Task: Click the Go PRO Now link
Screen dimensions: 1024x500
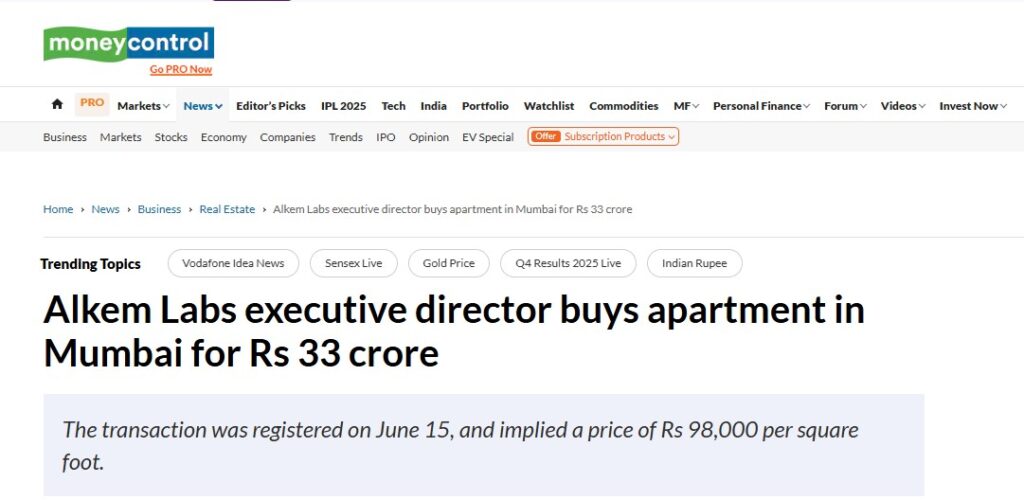Action: click(x=181, y=70)
